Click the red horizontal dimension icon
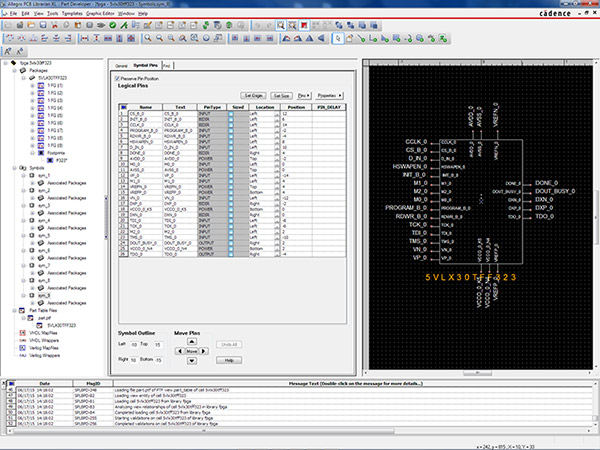This screenshot has width=600, height=450. tap(85, 38)
